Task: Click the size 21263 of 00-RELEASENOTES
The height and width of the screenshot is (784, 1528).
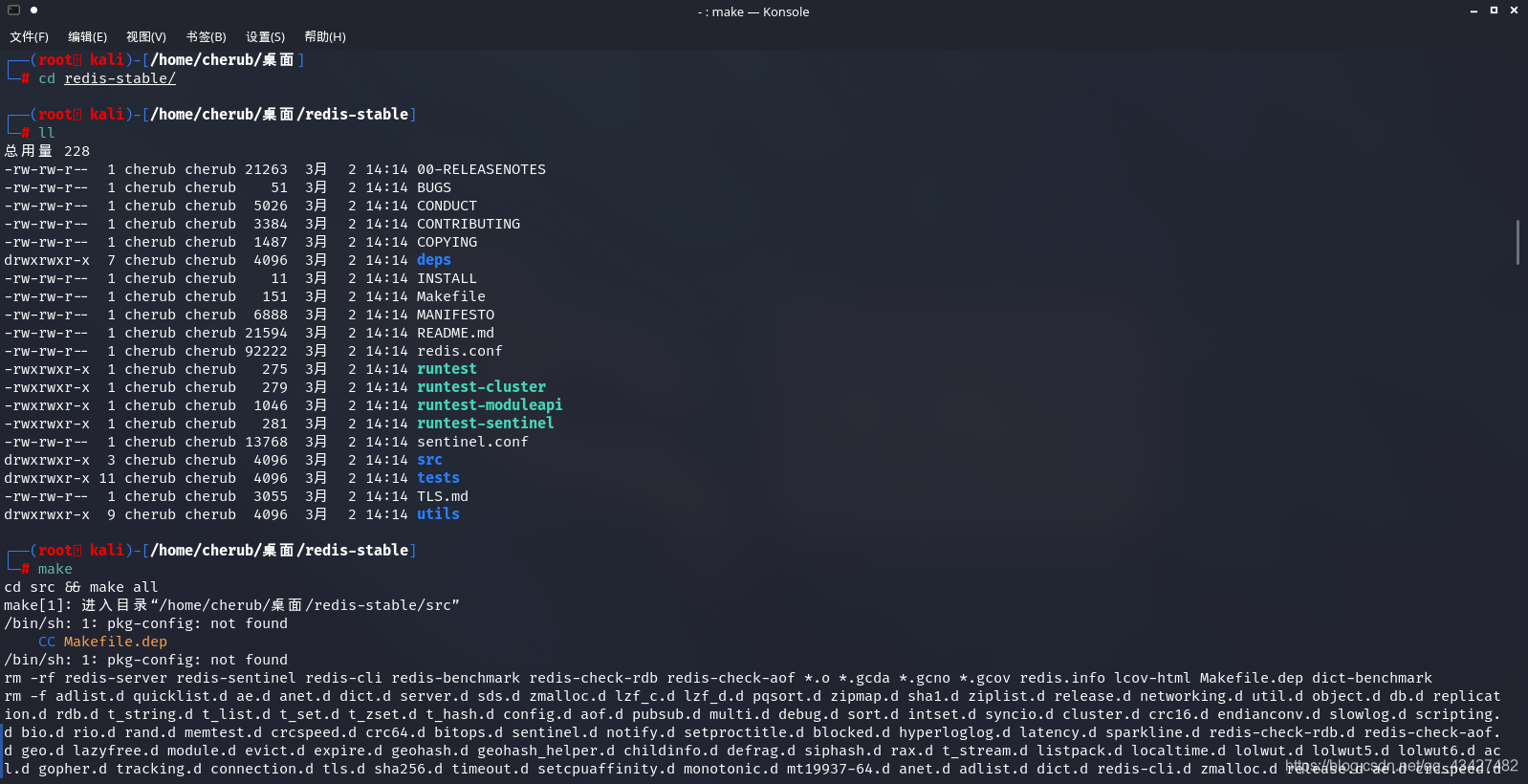Action: pyautogui.click(x=266, y=169)
